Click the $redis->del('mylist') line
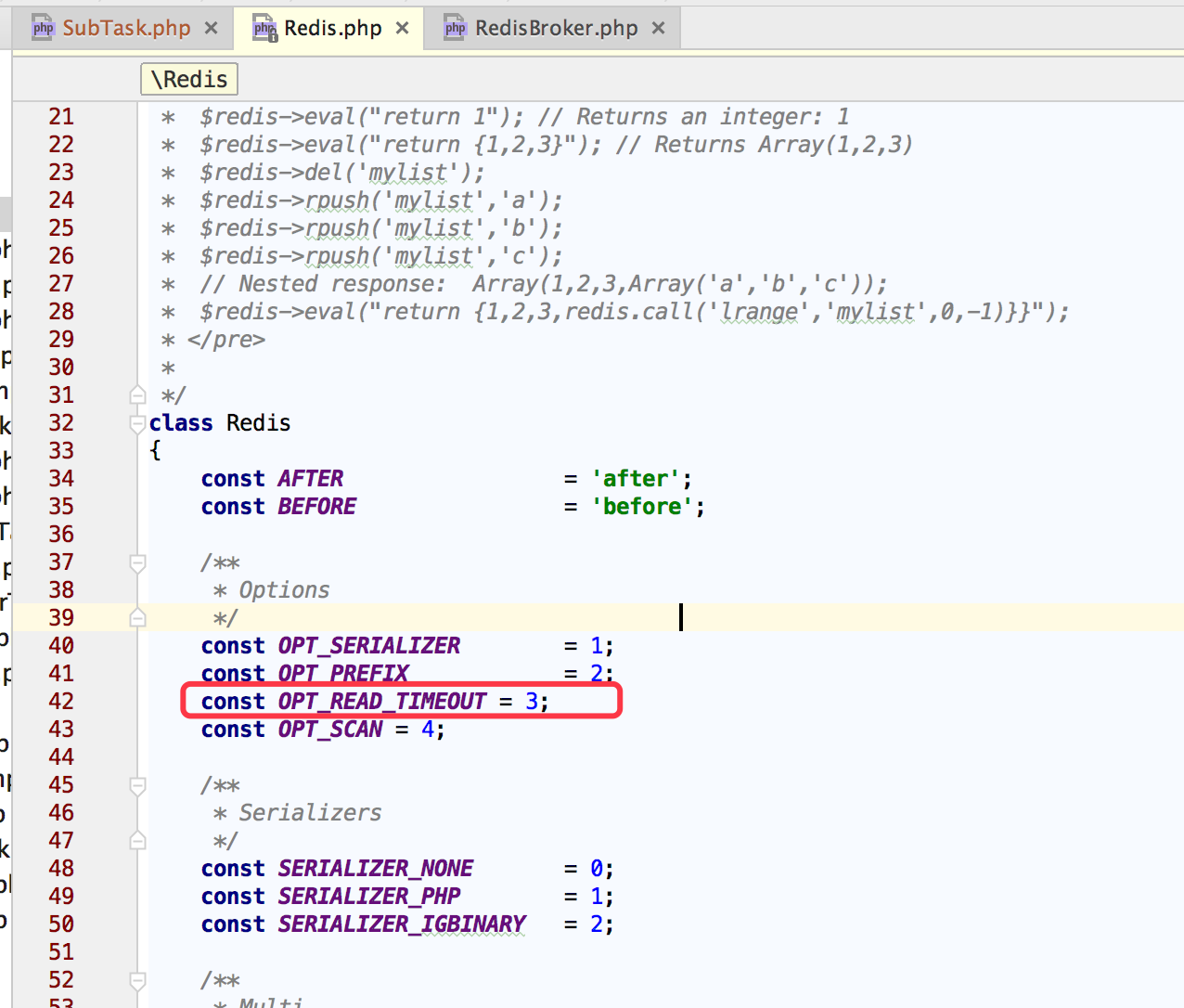This screenshot has width=1184, height=1008. pyautogui.click(x=342, y=173)
